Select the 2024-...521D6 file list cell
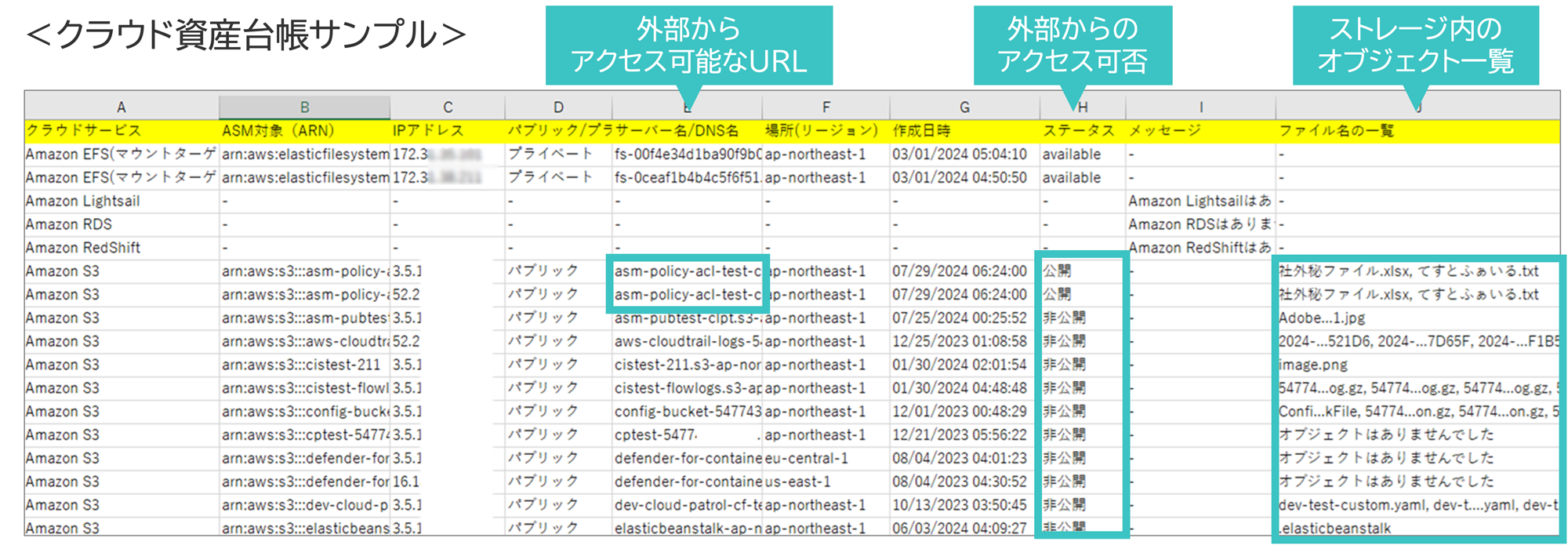The width and height of the screenshot is (1568, 545). 1417,342
